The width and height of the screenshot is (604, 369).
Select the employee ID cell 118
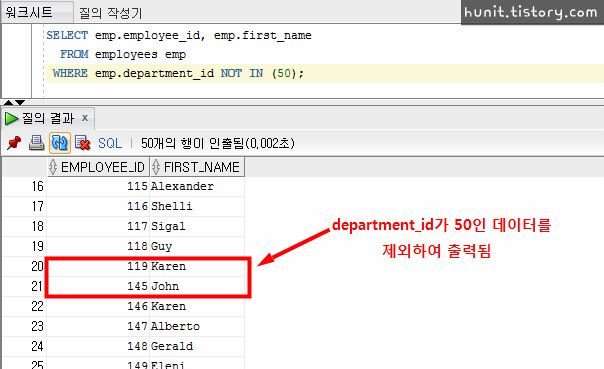coord(98,247)
